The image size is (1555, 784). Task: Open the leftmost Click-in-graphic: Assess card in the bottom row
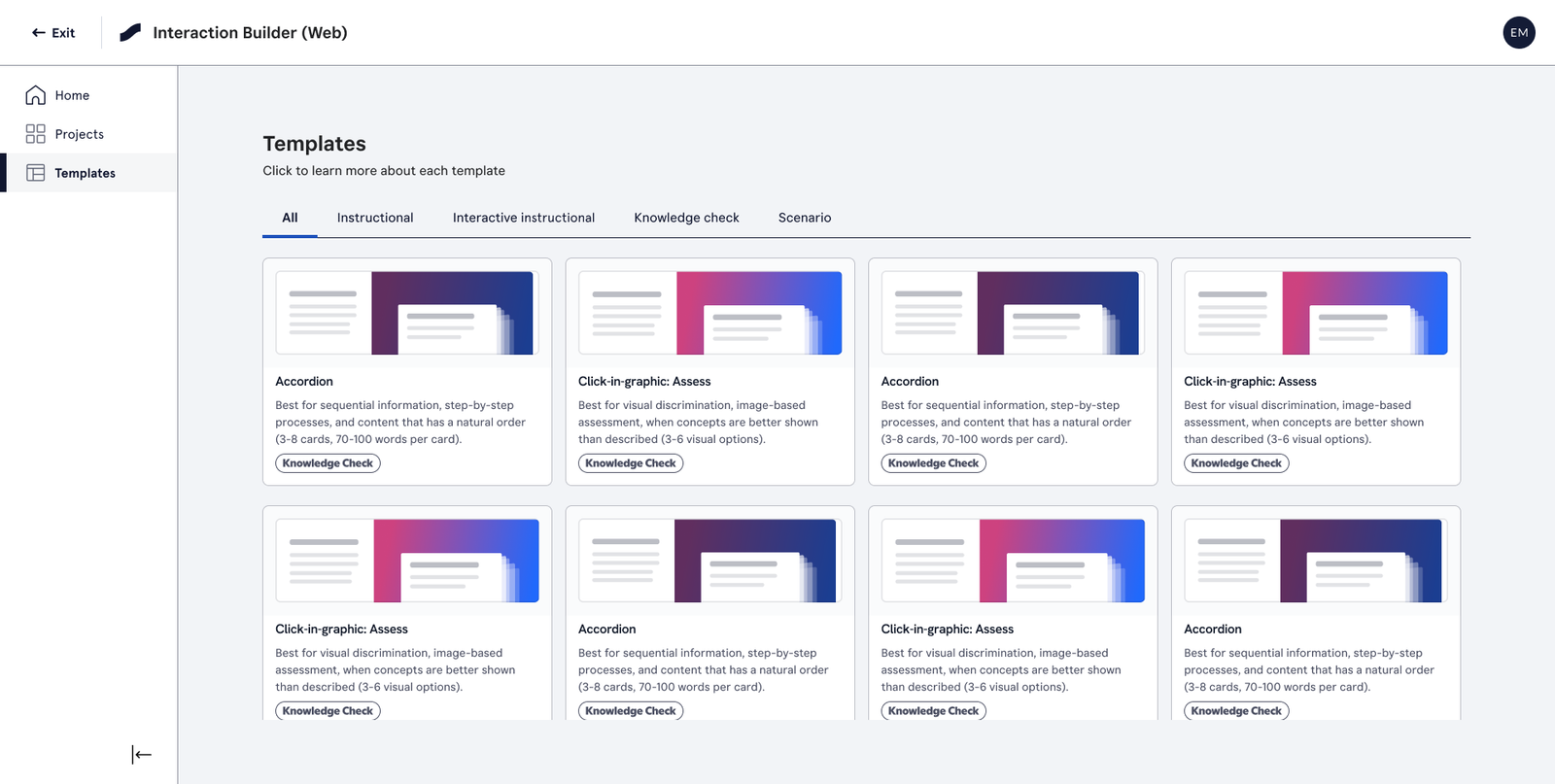407,613
